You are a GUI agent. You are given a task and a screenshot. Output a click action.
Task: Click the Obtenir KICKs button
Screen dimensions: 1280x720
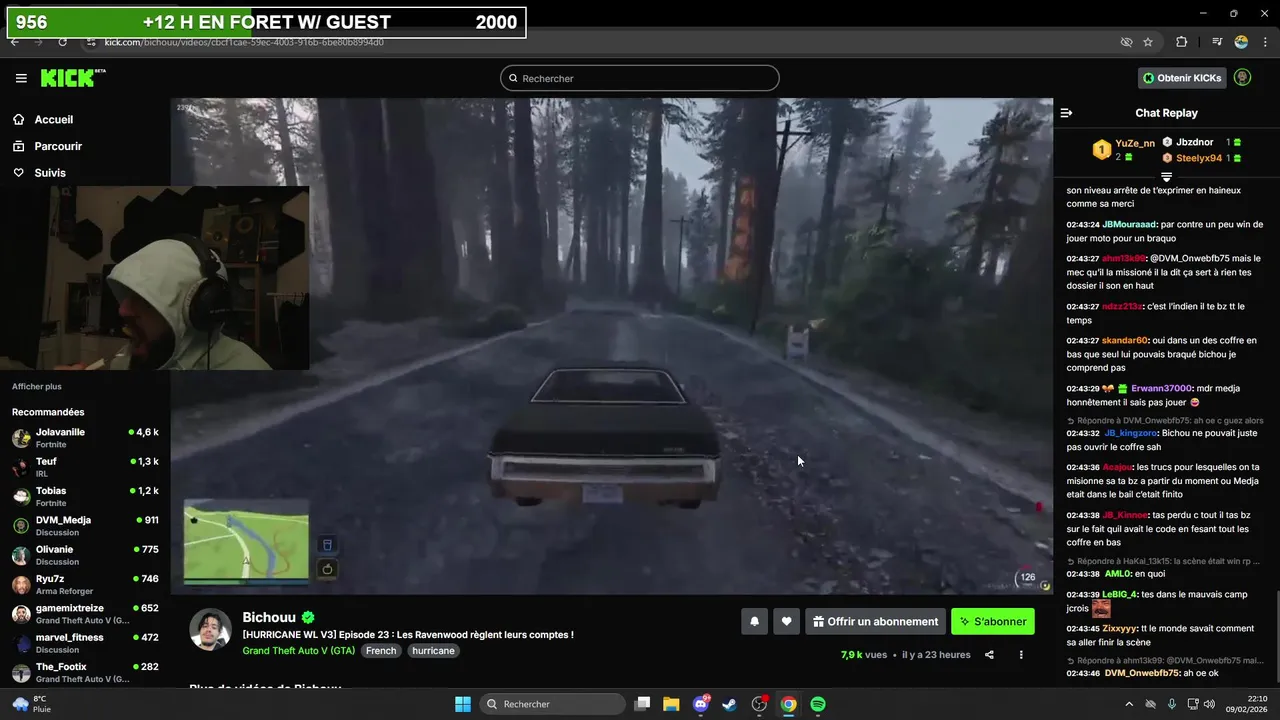[1182, 78]
